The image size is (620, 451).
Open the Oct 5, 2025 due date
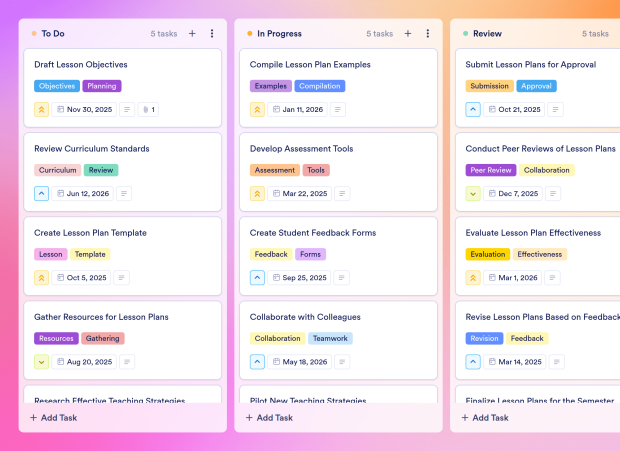81,278
